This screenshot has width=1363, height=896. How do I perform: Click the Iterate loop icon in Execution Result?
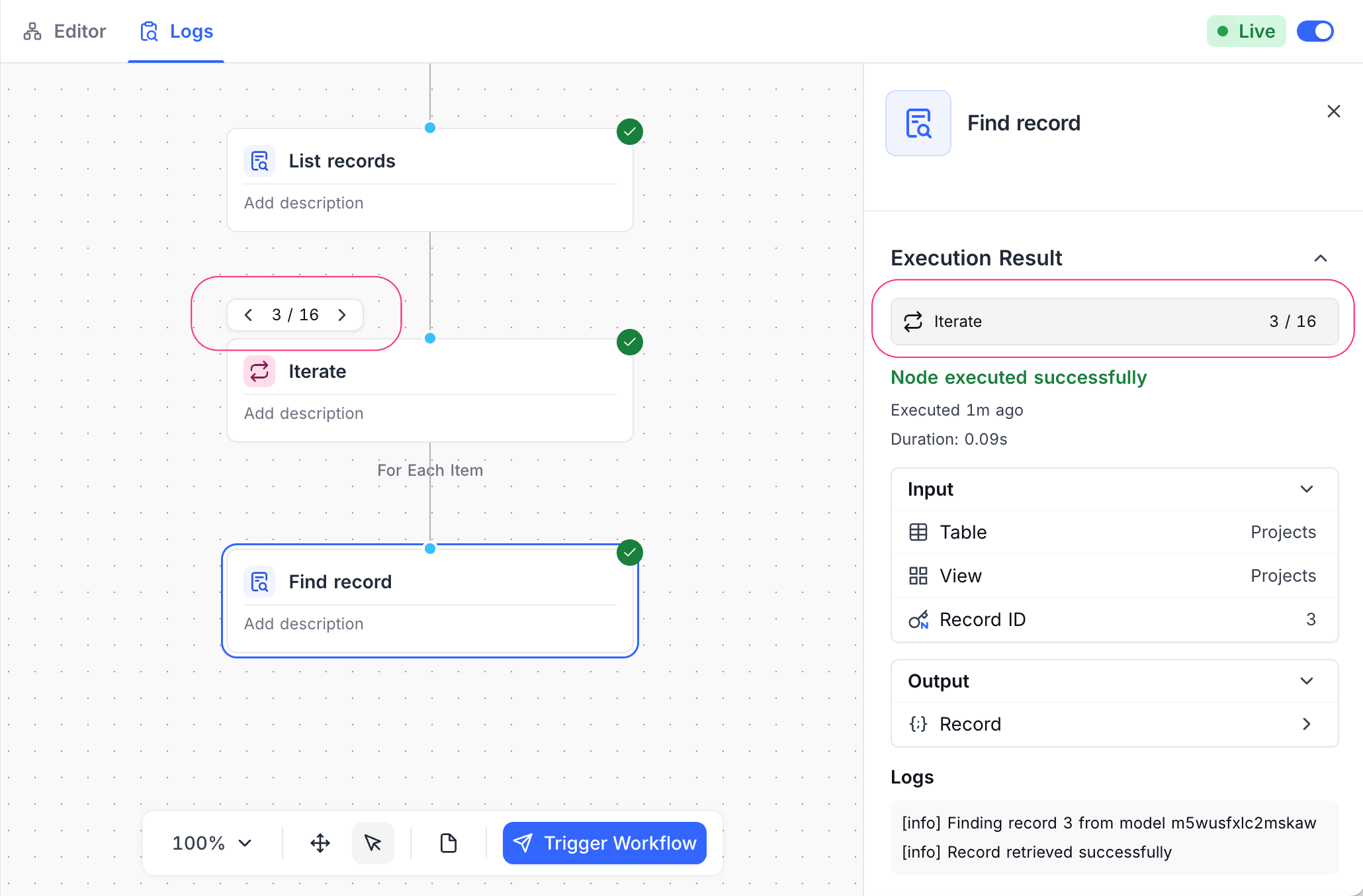(913, 322)
